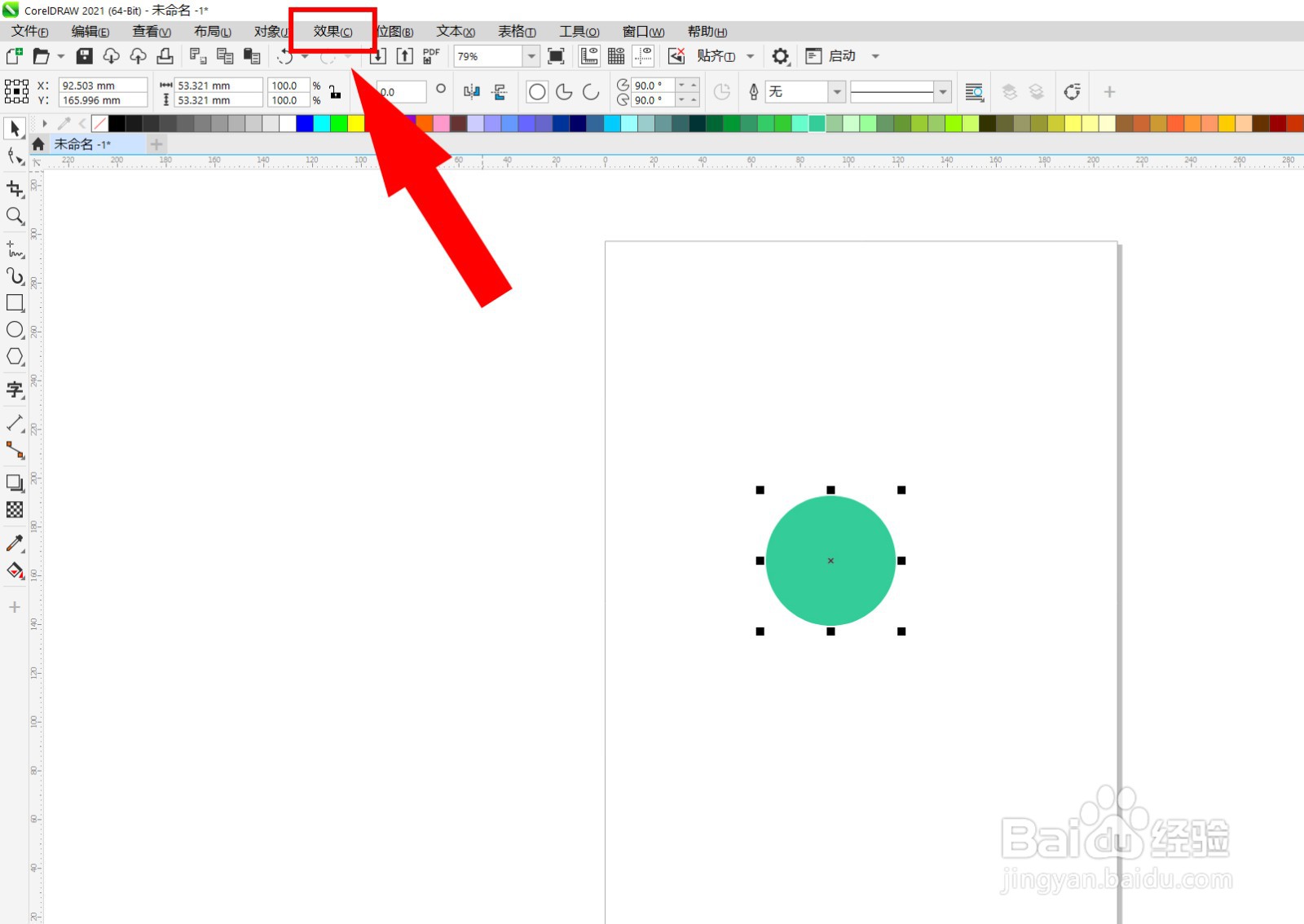The image size is (1304, 924).
Task: Choose the full Ellipse shape type
Action: [537, 92]
